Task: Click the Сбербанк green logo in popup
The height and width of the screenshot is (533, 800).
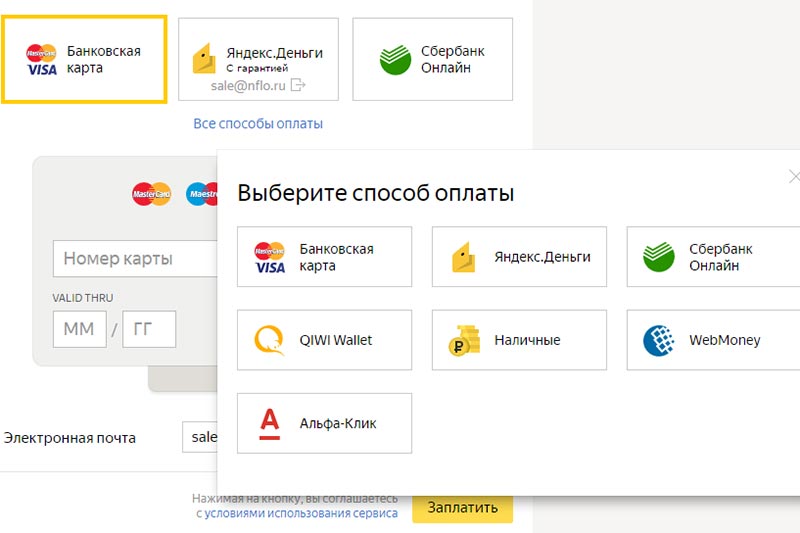Action: (659, 257)
